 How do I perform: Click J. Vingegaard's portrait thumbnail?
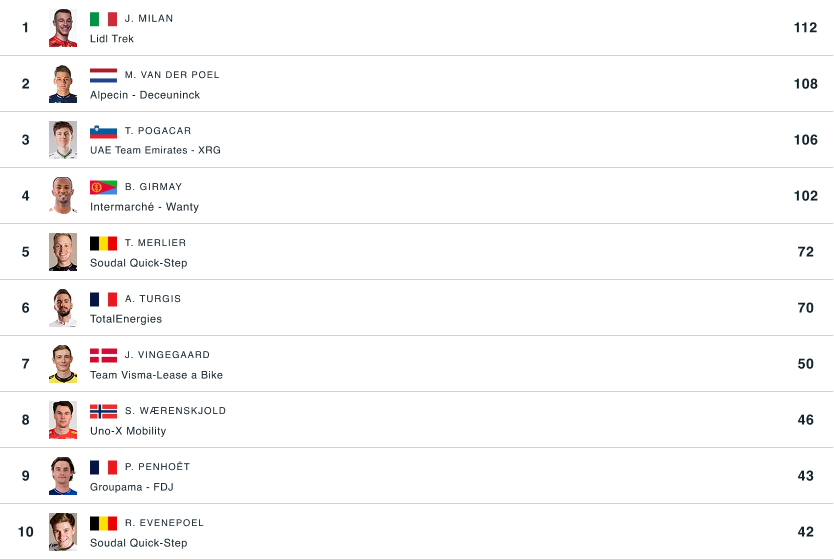(63, 364)
